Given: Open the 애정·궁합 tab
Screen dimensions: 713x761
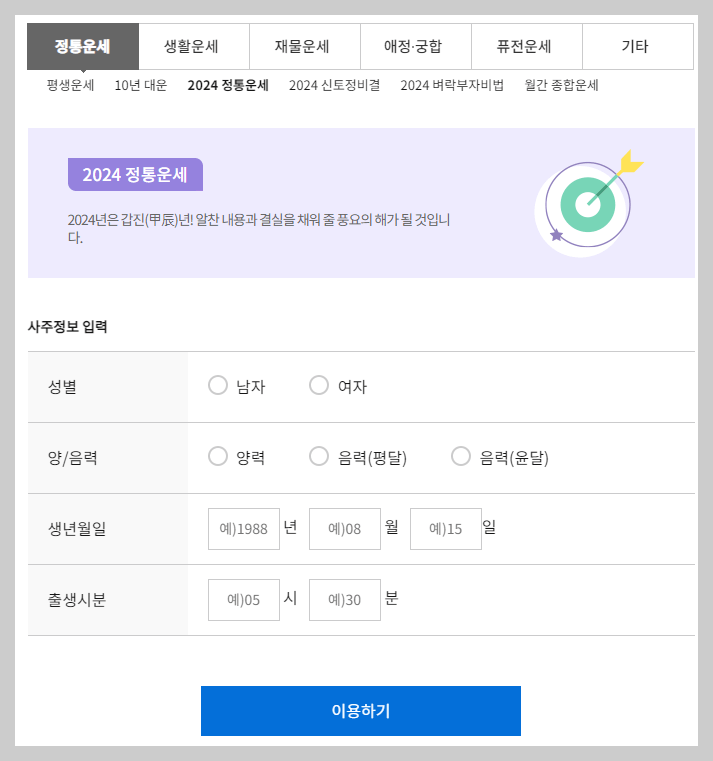Looking at the screenshot, I should (416, 47).
